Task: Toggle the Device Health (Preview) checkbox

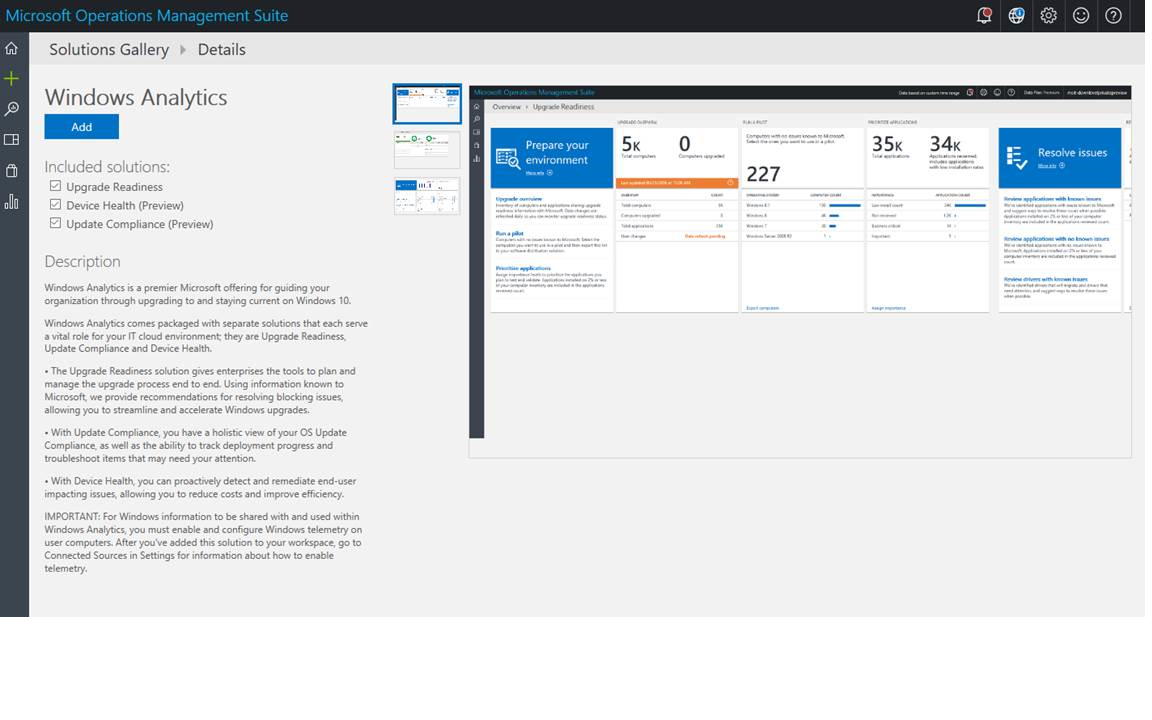Action: click(x=55, y=205)
